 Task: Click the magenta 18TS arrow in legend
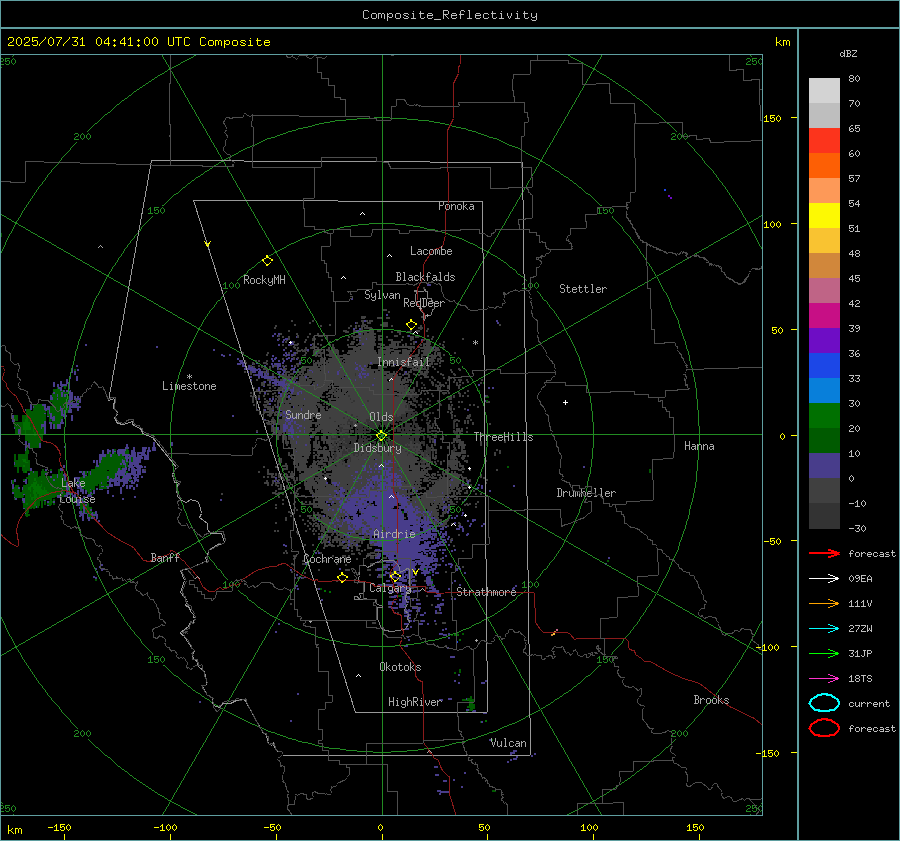coord(824,679)
